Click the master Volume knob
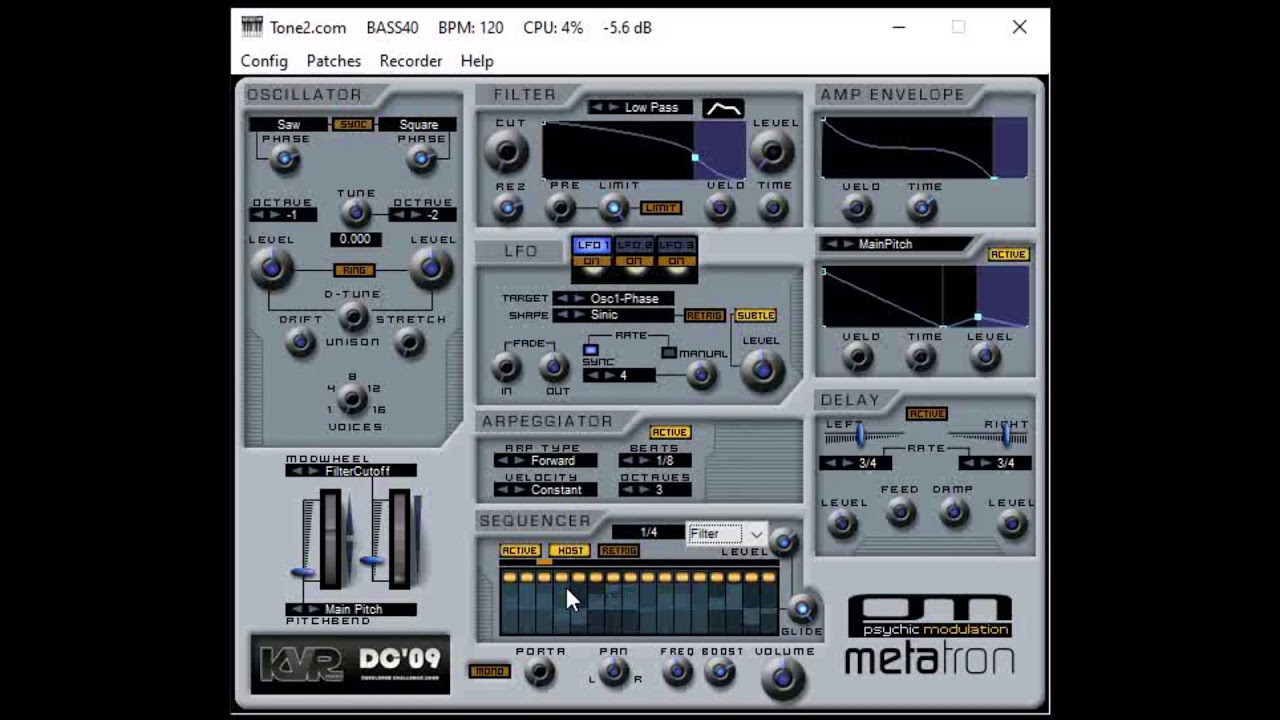This screenshot has height=720, width=1280. pyautogui.click(x=783, y=678)
